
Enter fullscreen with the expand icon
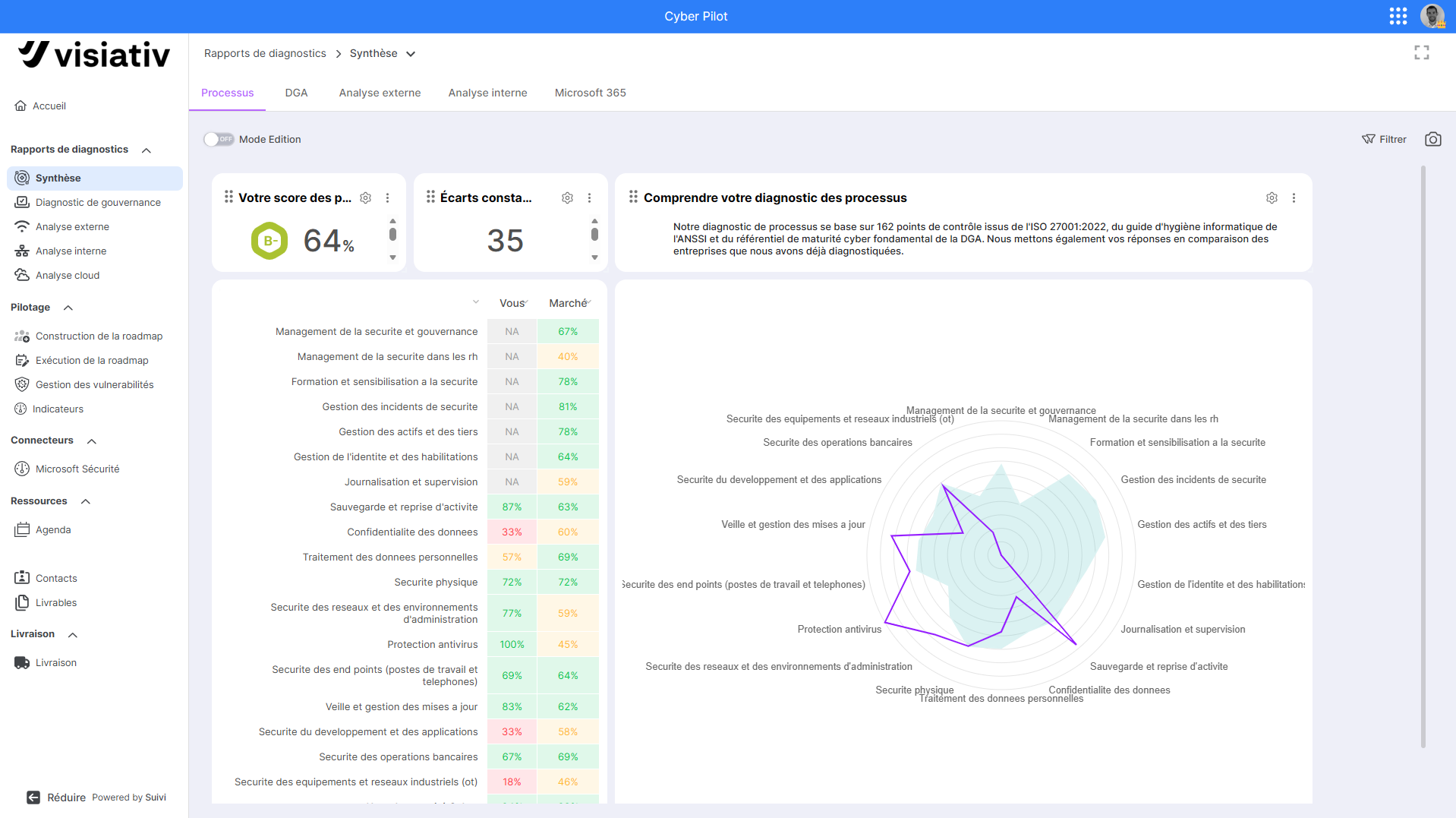point(1421,52)
